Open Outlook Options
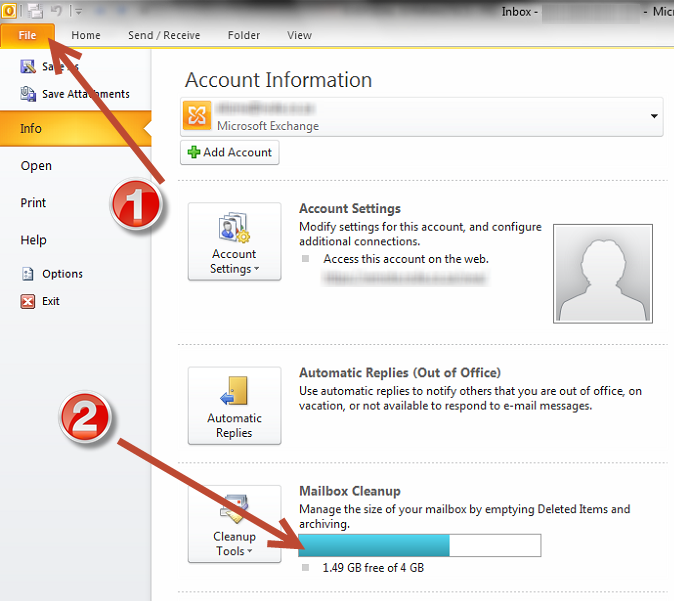The height and width of the screenshot is (601, 674). coord(62,274)
